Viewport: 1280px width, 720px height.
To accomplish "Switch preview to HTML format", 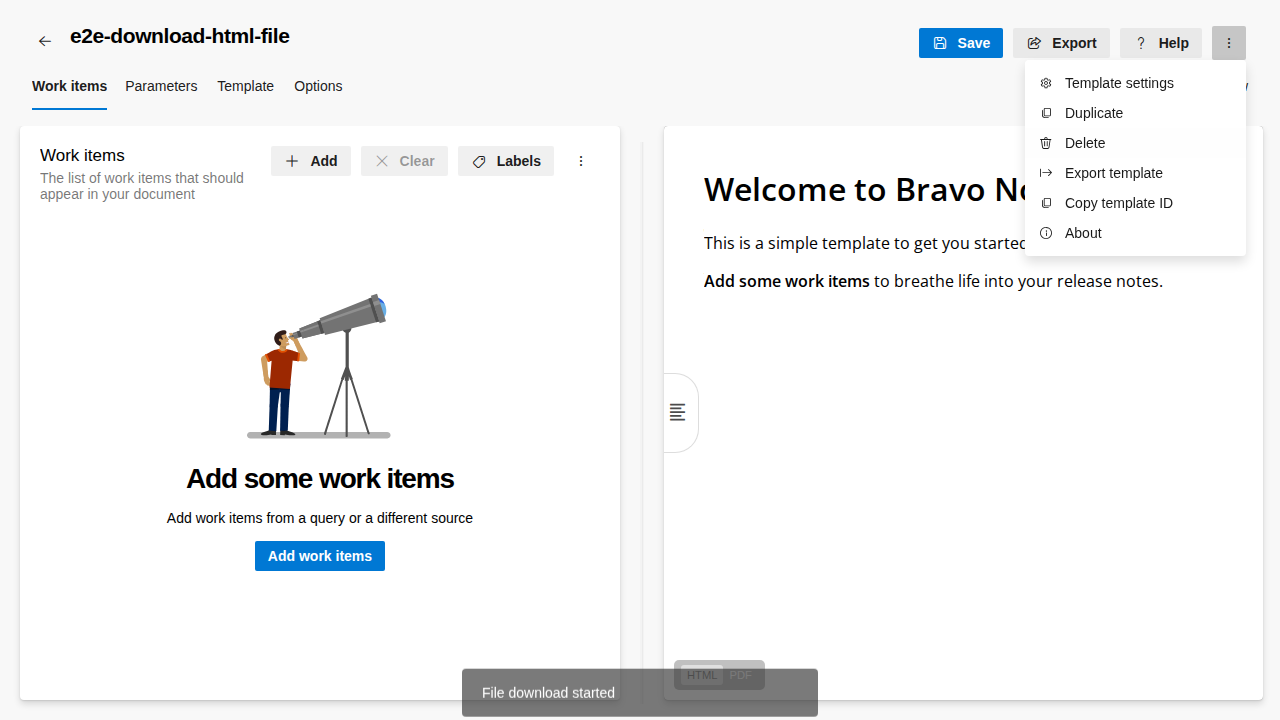I will point(702,675).
